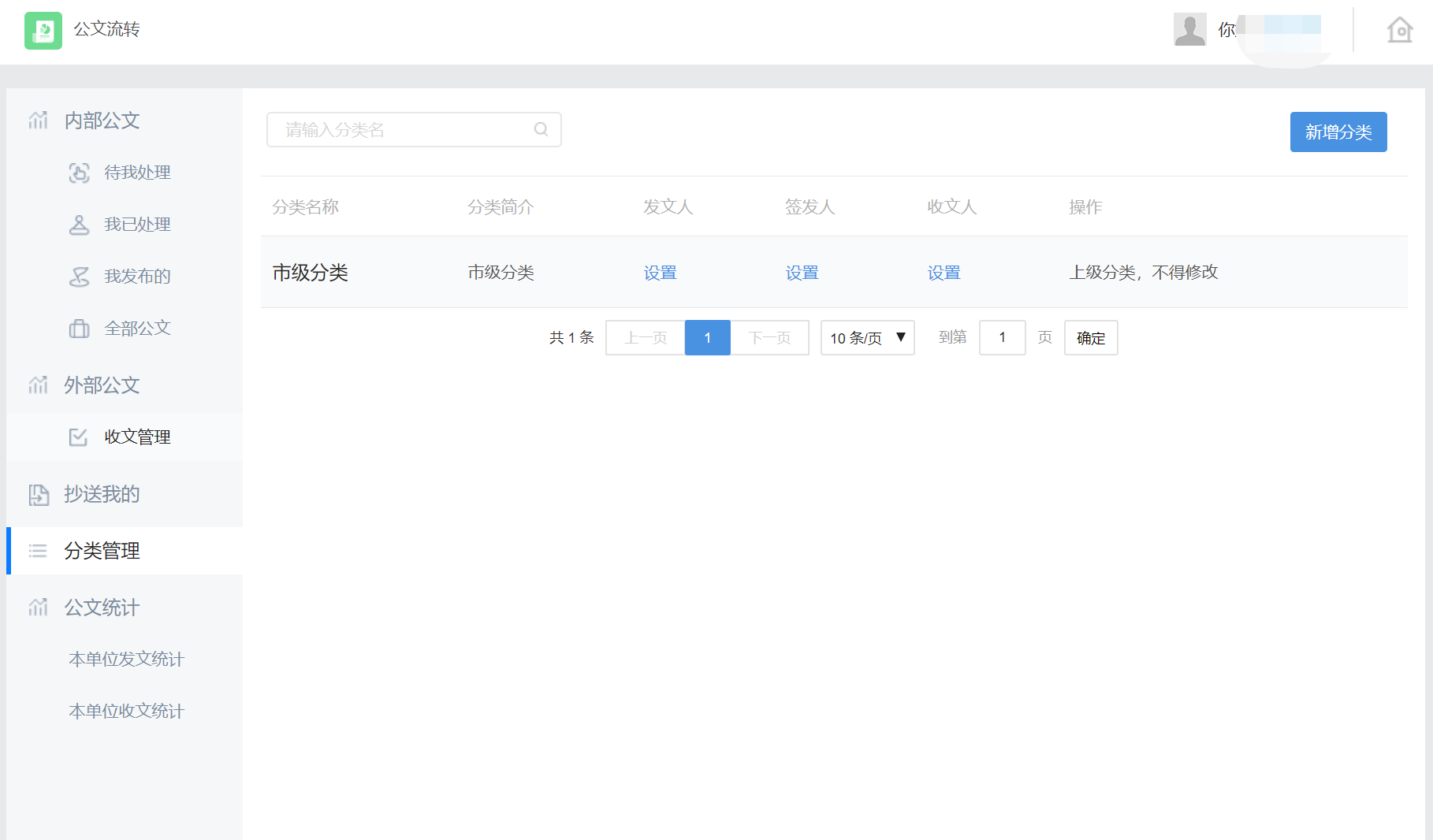
Task: Expand the 内部公文 sidebar section
Action: pos(102,121)
